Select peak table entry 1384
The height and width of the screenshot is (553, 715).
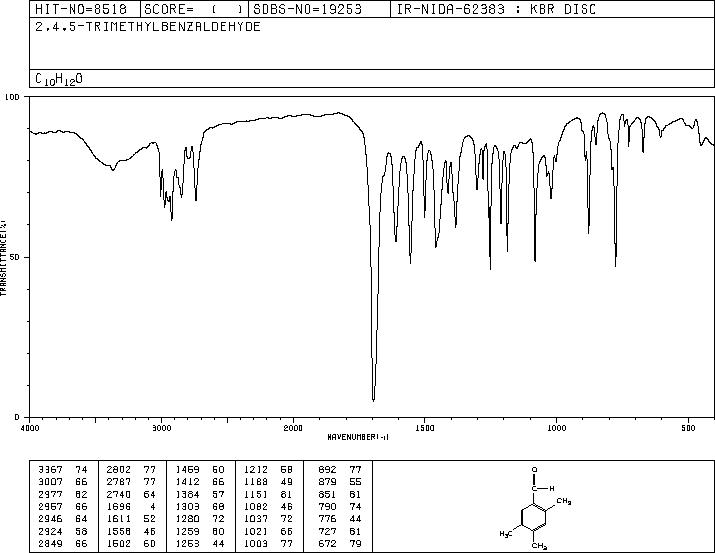click(187, 494)
